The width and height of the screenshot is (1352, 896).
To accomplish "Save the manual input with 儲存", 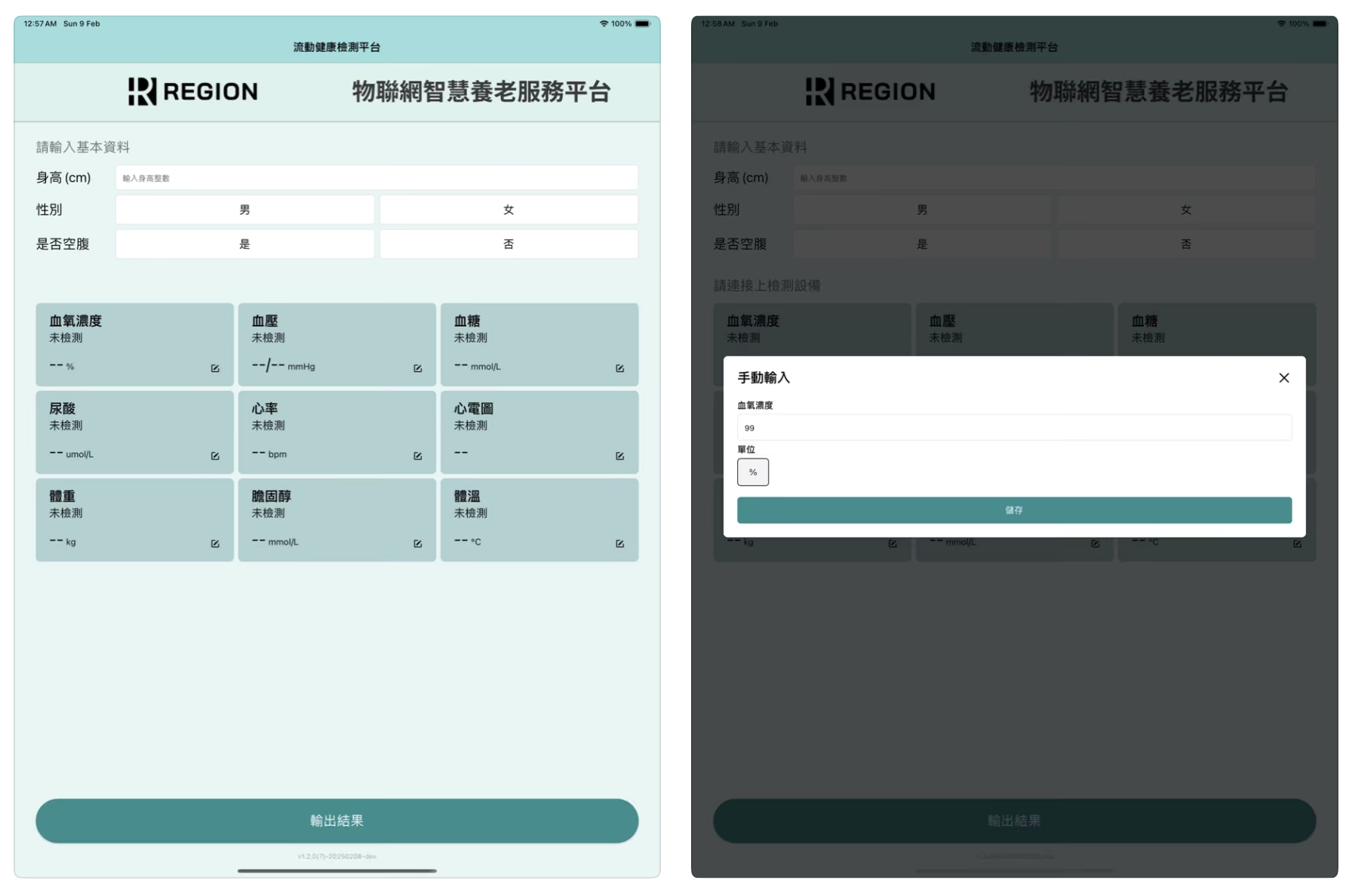I will [1013, 510].
